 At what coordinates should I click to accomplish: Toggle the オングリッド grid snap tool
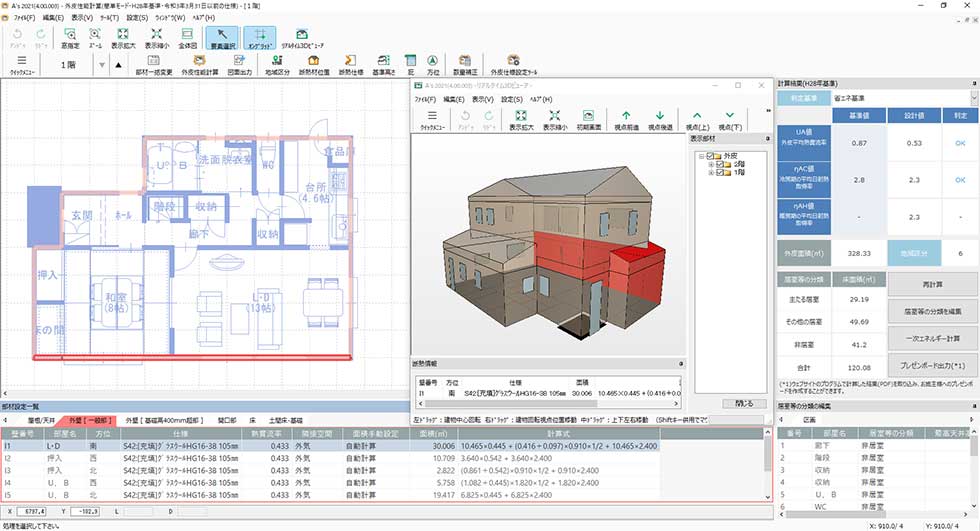coord(260,39)
